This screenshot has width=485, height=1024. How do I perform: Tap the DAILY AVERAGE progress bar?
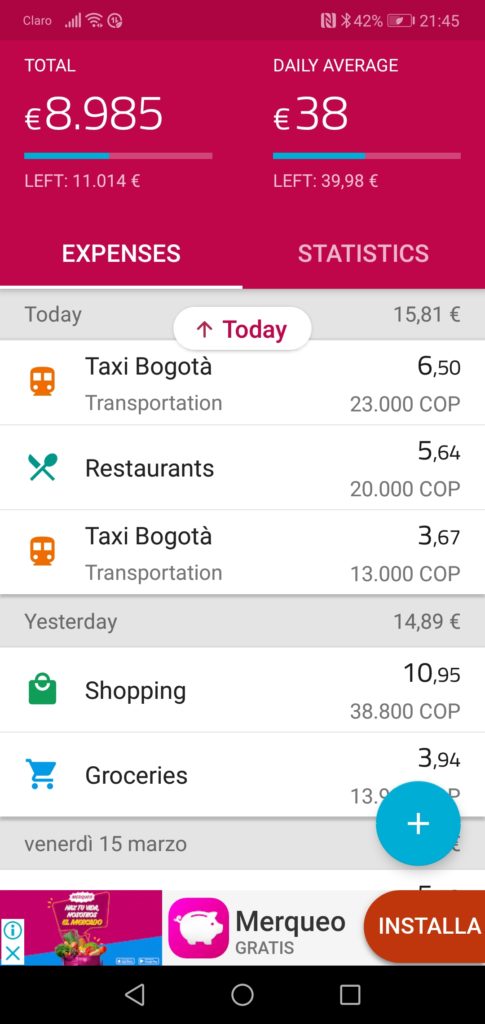click(367, 156)
